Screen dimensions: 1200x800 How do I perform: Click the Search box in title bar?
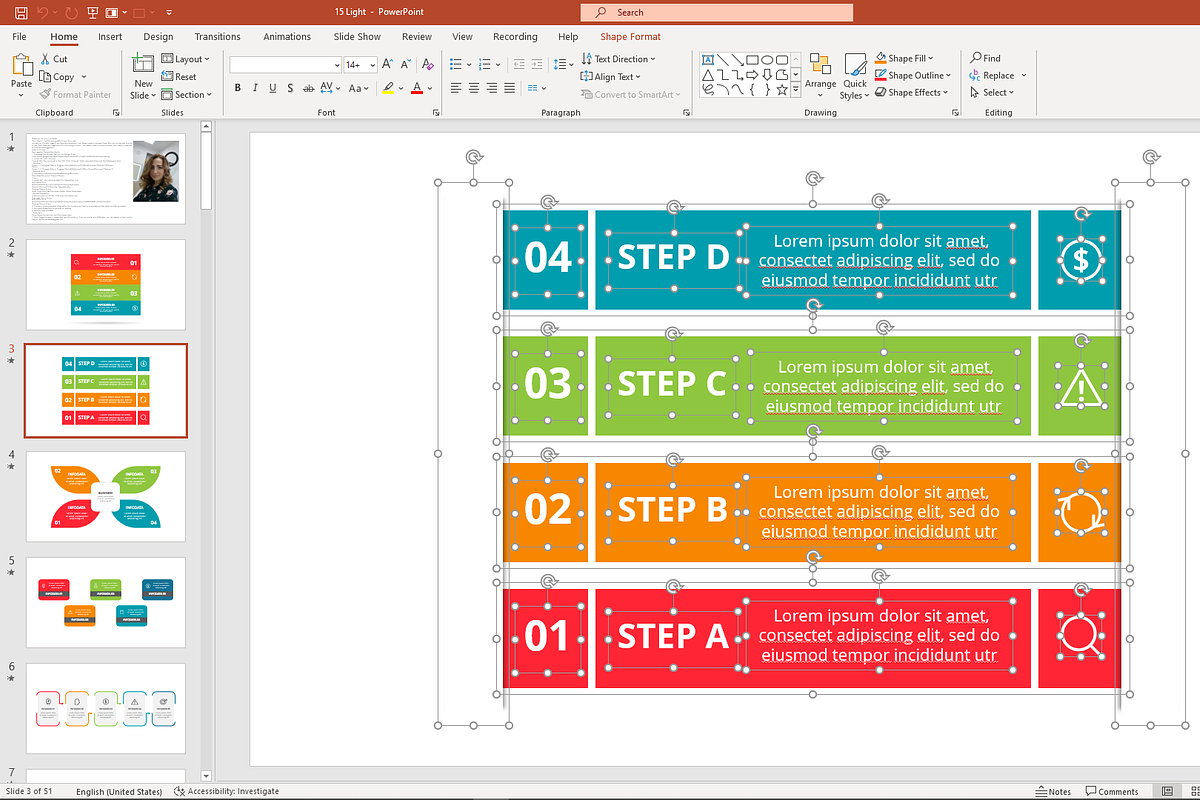pos(716,12)
